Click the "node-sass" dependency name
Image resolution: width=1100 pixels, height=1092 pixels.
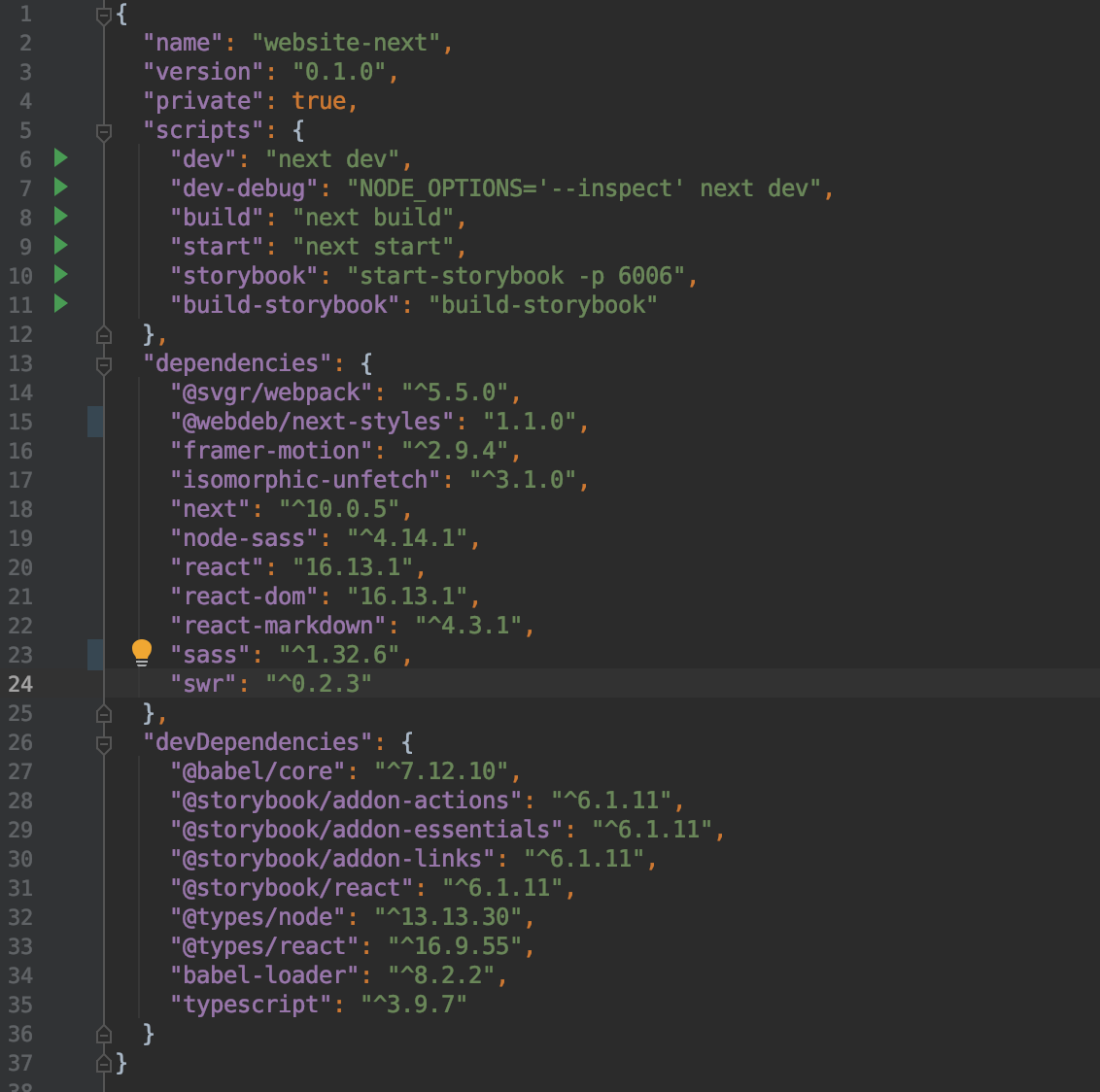point(245,538)
